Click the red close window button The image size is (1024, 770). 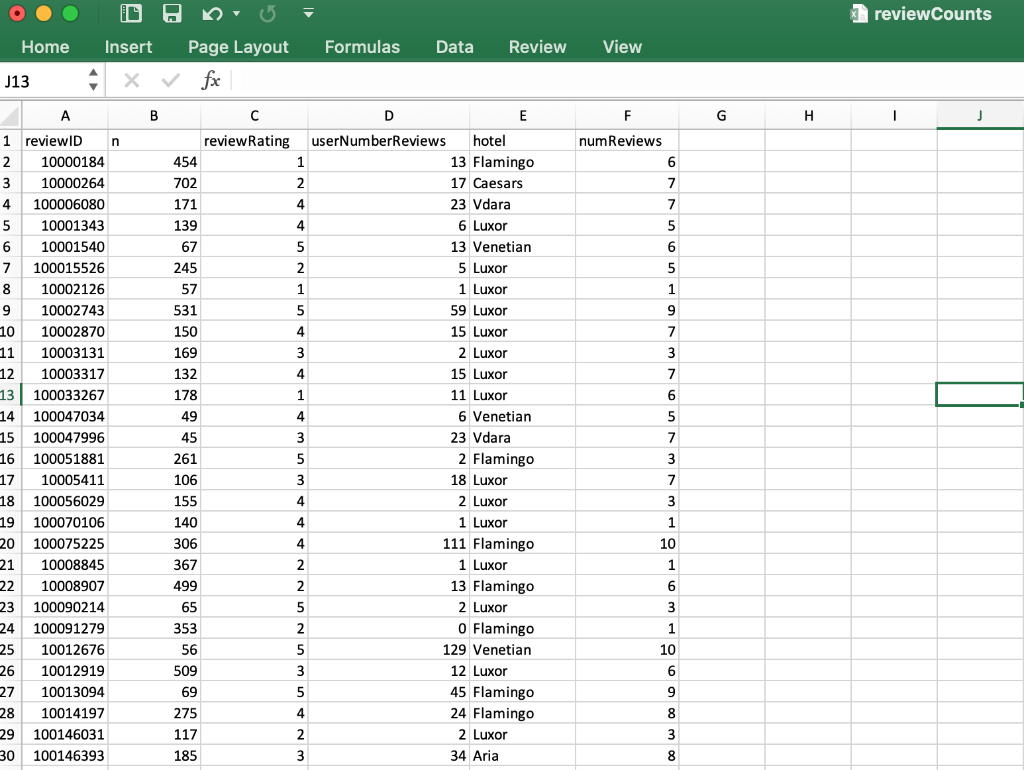point(18,13)
